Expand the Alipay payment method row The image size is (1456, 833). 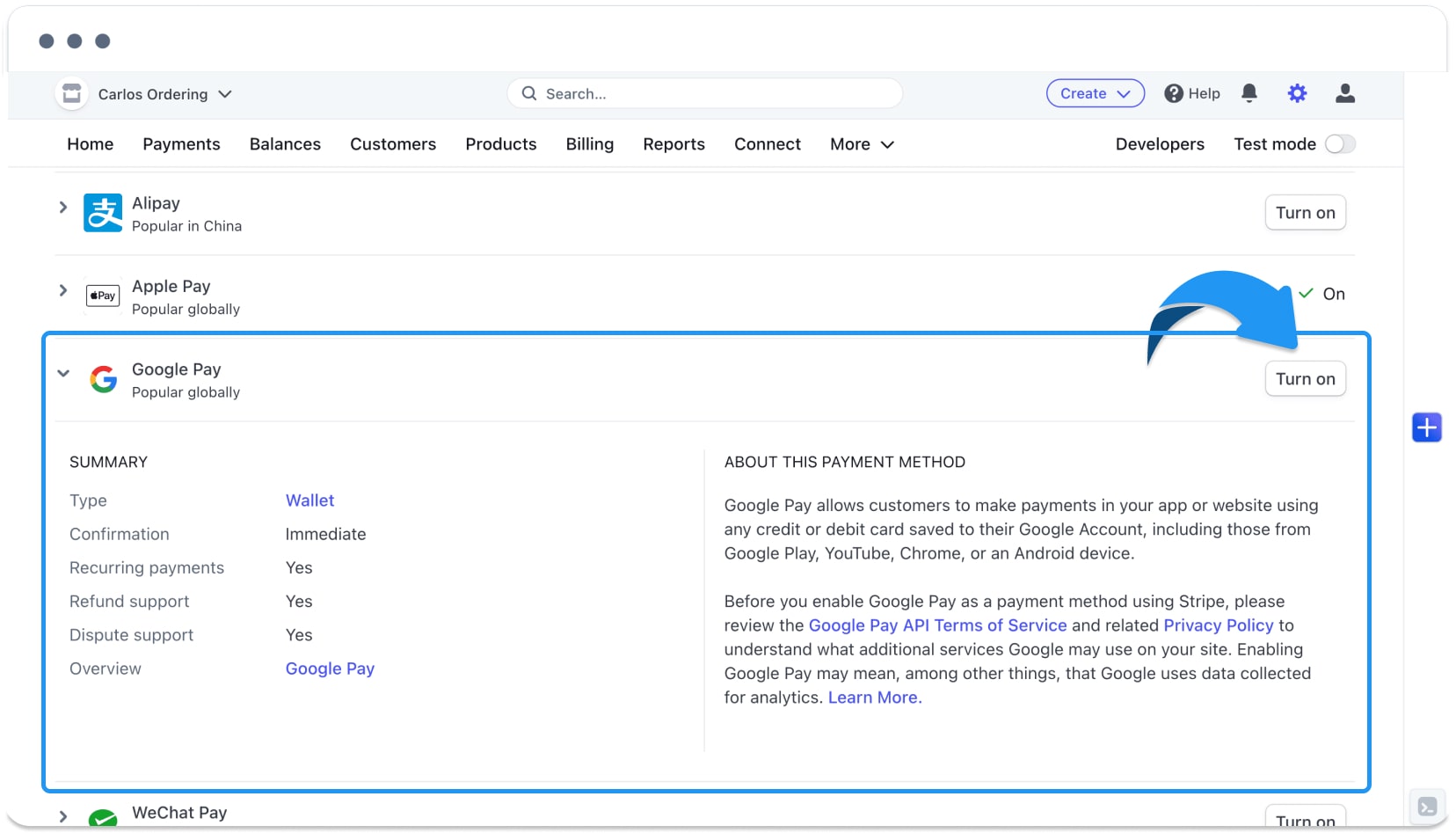coord(63,208)
